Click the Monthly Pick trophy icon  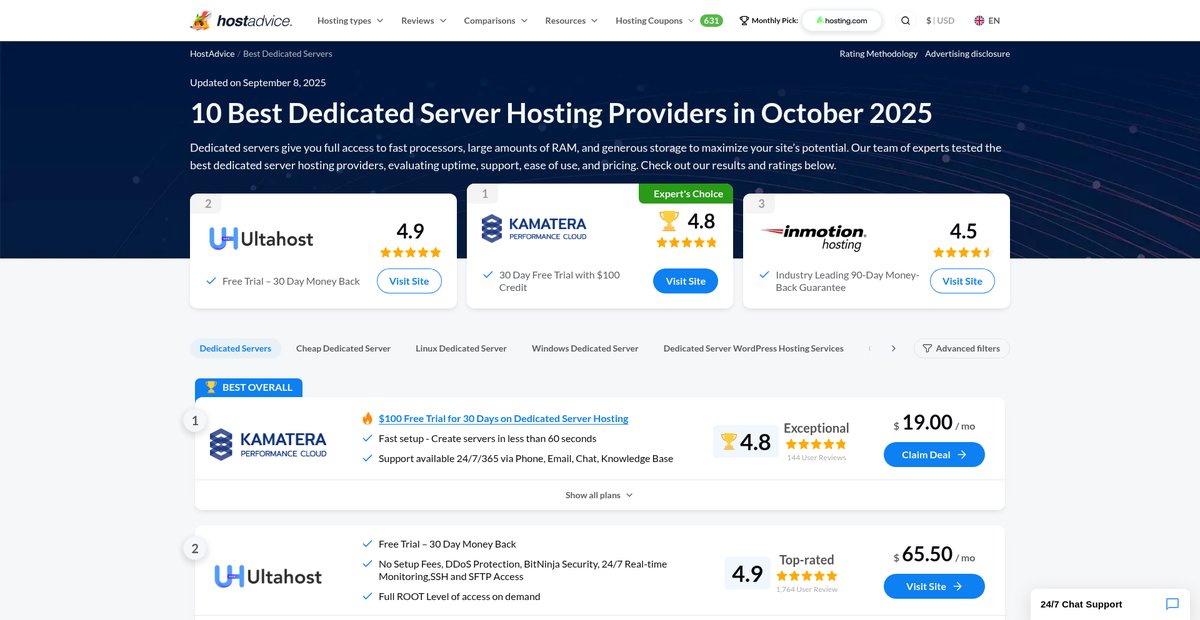coord(743,20)
